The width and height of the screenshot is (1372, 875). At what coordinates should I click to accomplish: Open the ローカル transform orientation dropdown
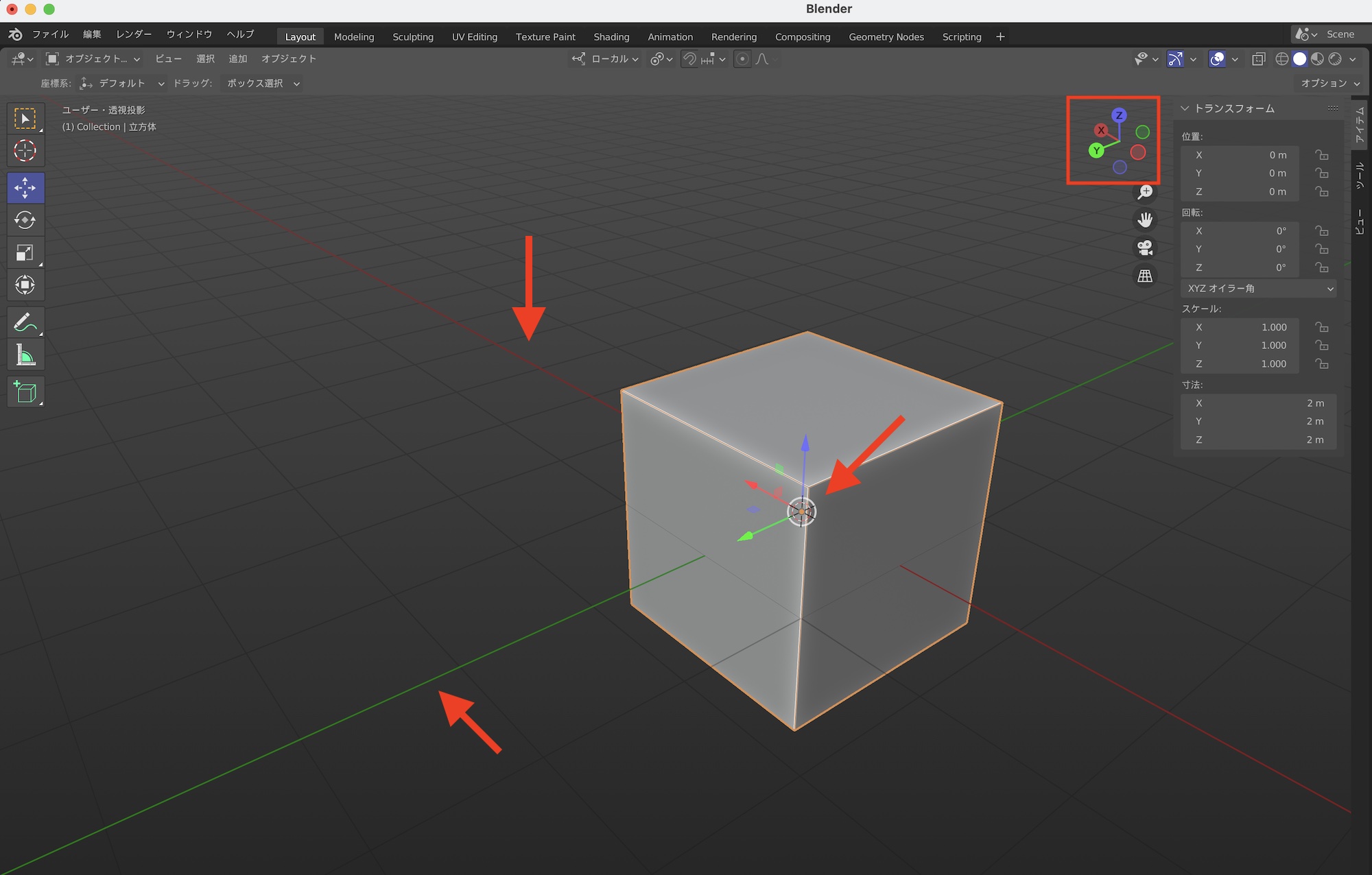(606, 59)
